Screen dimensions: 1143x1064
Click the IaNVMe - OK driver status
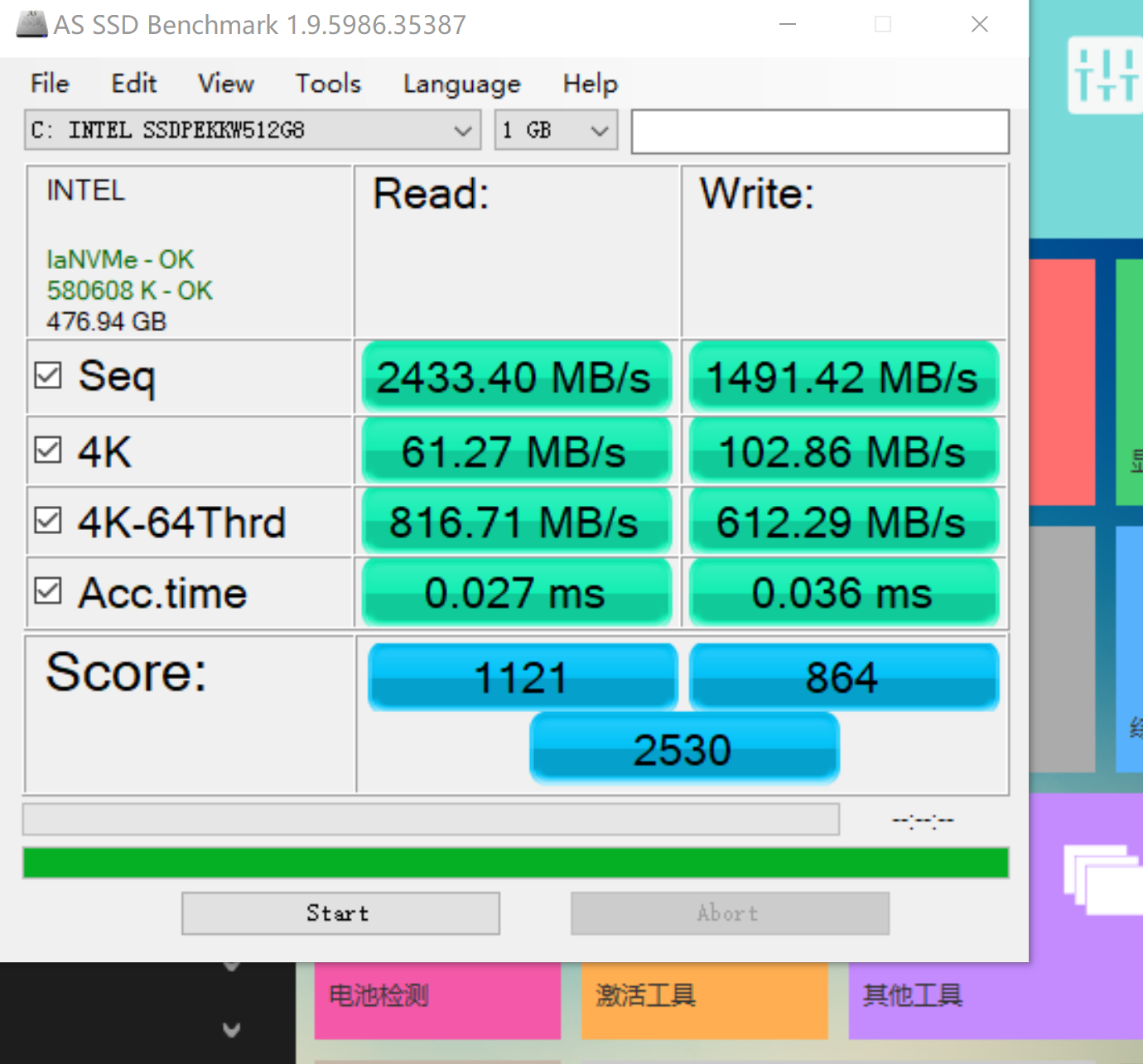click(x=120, y=260)
